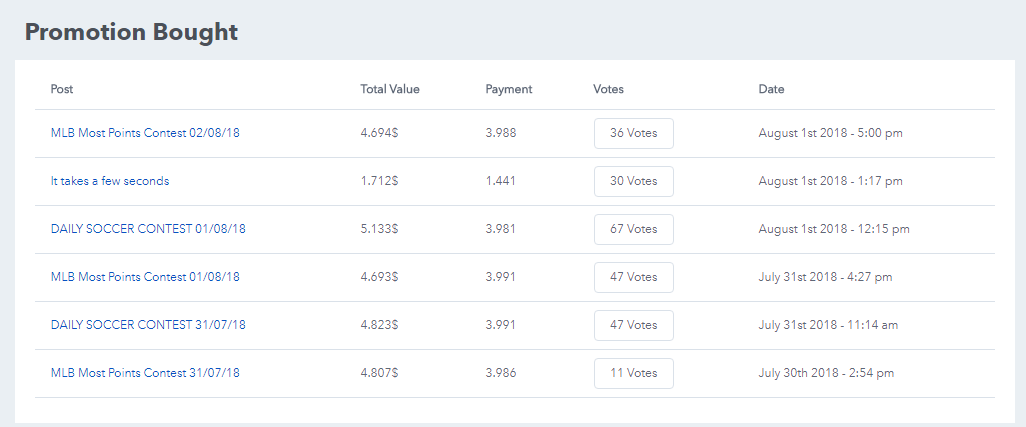The height and width of the screenshot is (427, 1026).
Task: Open MLB Most Points Contest 02/08/18 post
Action: (145, 133)
